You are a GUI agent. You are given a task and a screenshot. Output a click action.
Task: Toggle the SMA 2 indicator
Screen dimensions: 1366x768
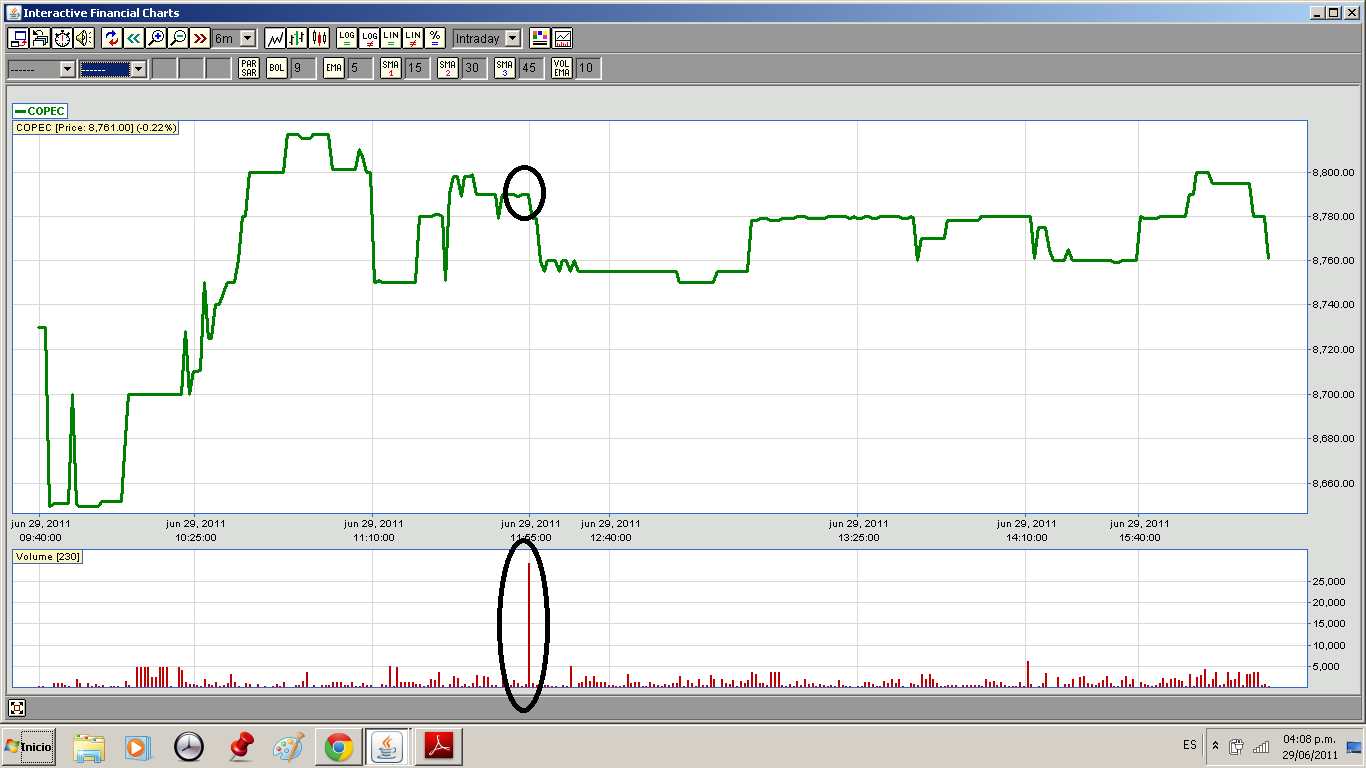pyautogui.click(x=448, y=68)
